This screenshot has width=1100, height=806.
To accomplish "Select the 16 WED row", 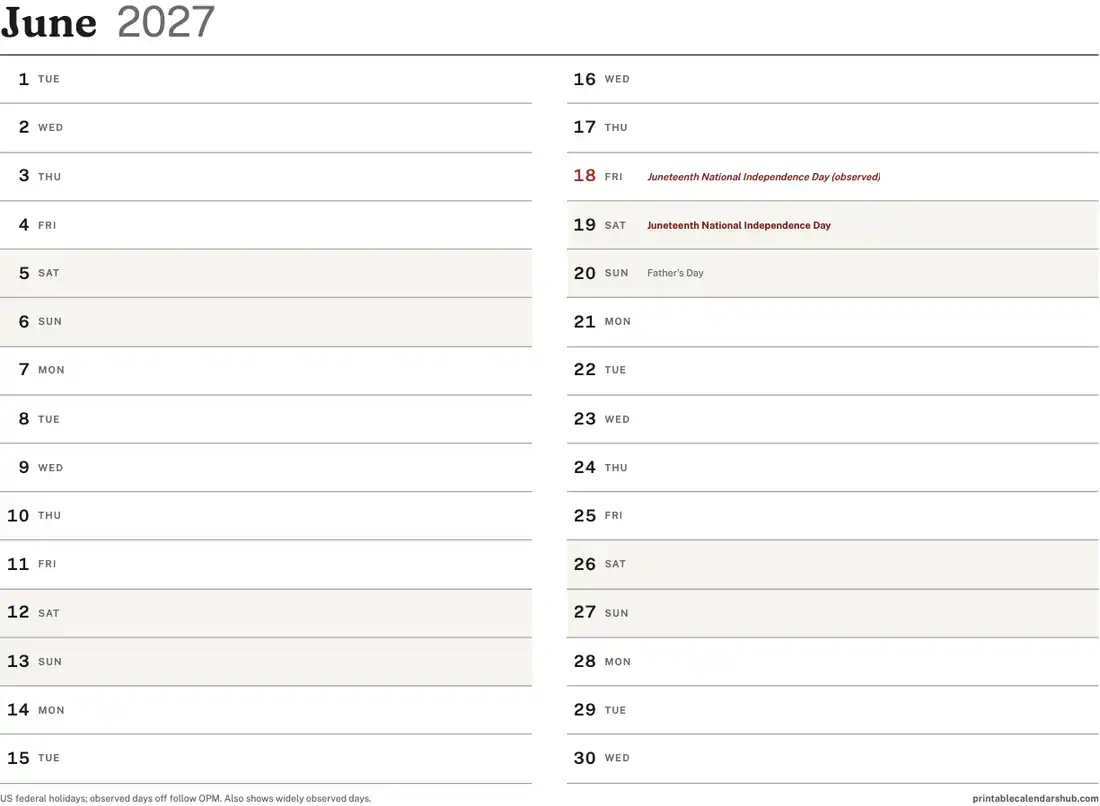I will pos(833,79).
